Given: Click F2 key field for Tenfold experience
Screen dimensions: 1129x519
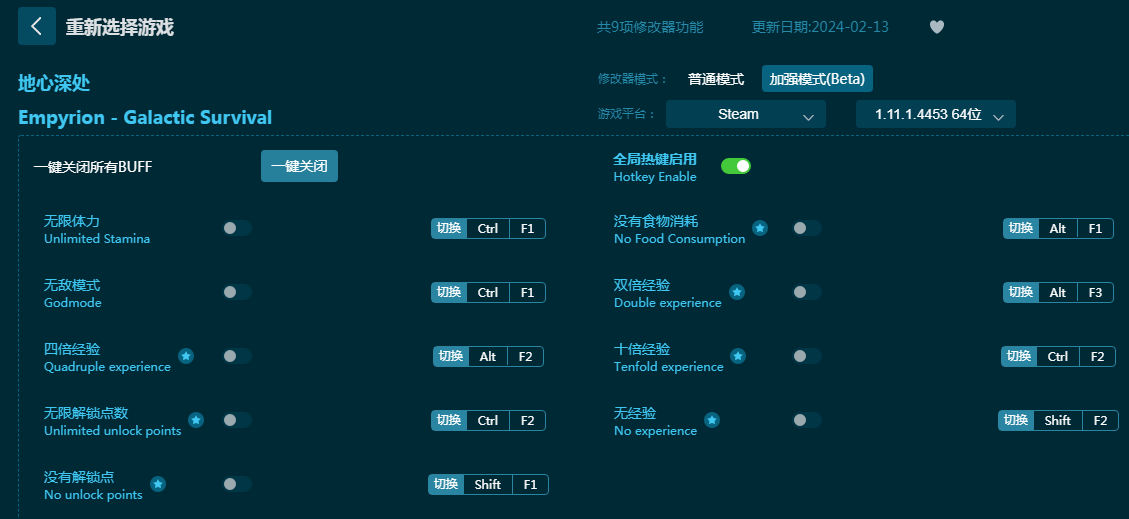Looking at the screenshot, I should 1097,357.
